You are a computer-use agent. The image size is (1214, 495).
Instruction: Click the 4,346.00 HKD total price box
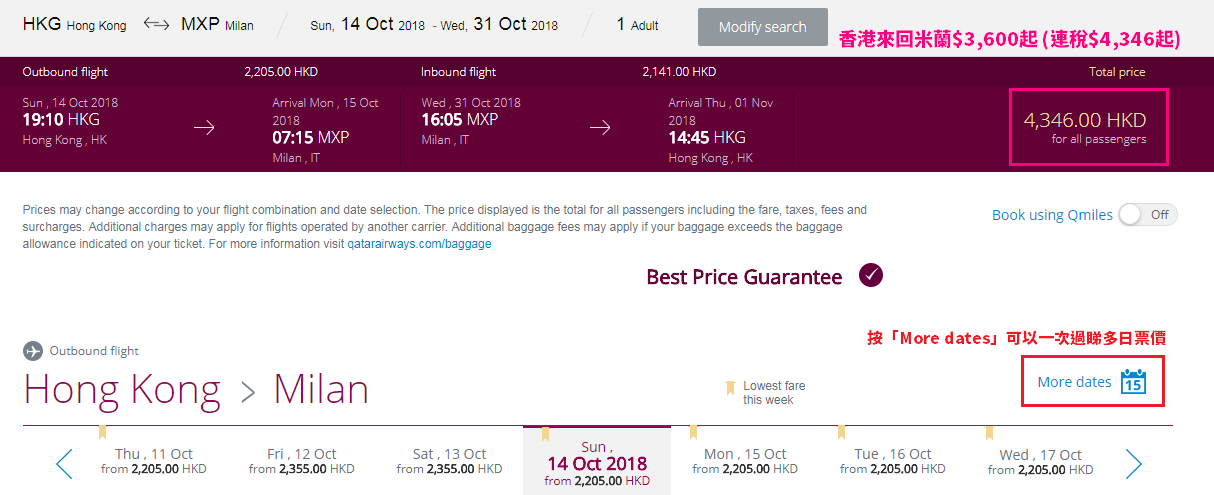(x=1089, y=127)
